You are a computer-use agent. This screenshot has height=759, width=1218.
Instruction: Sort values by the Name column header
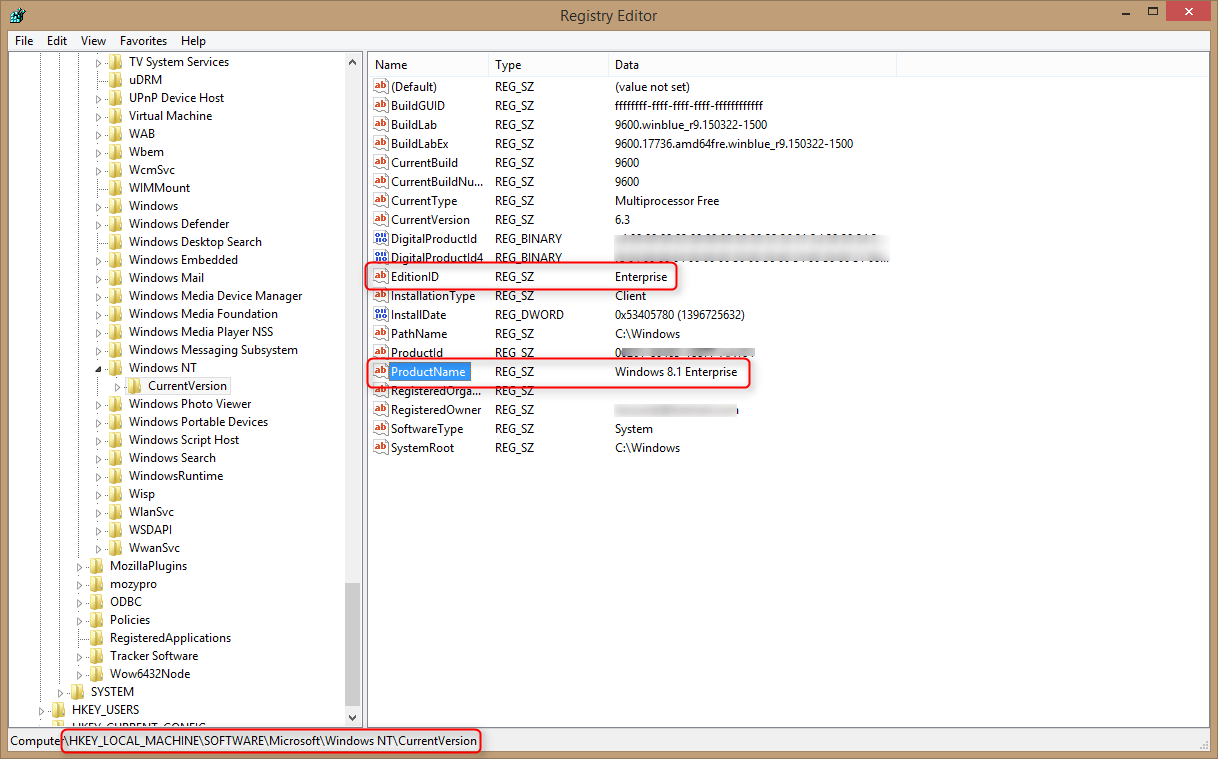point(429,65)
